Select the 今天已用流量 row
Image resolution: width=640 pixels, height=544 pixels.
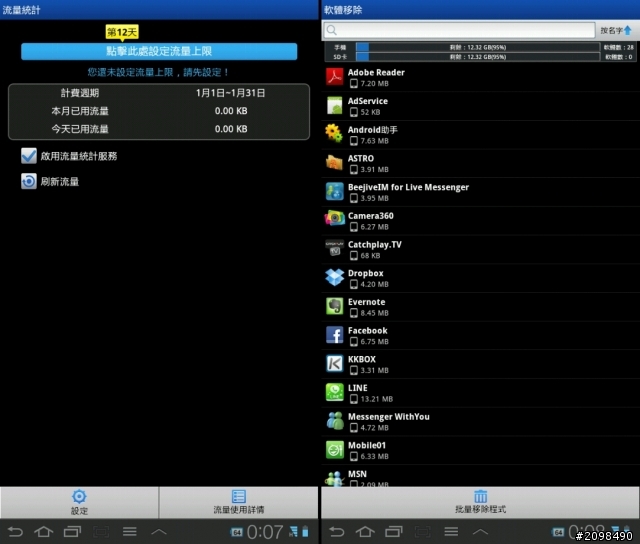(159, 129)
